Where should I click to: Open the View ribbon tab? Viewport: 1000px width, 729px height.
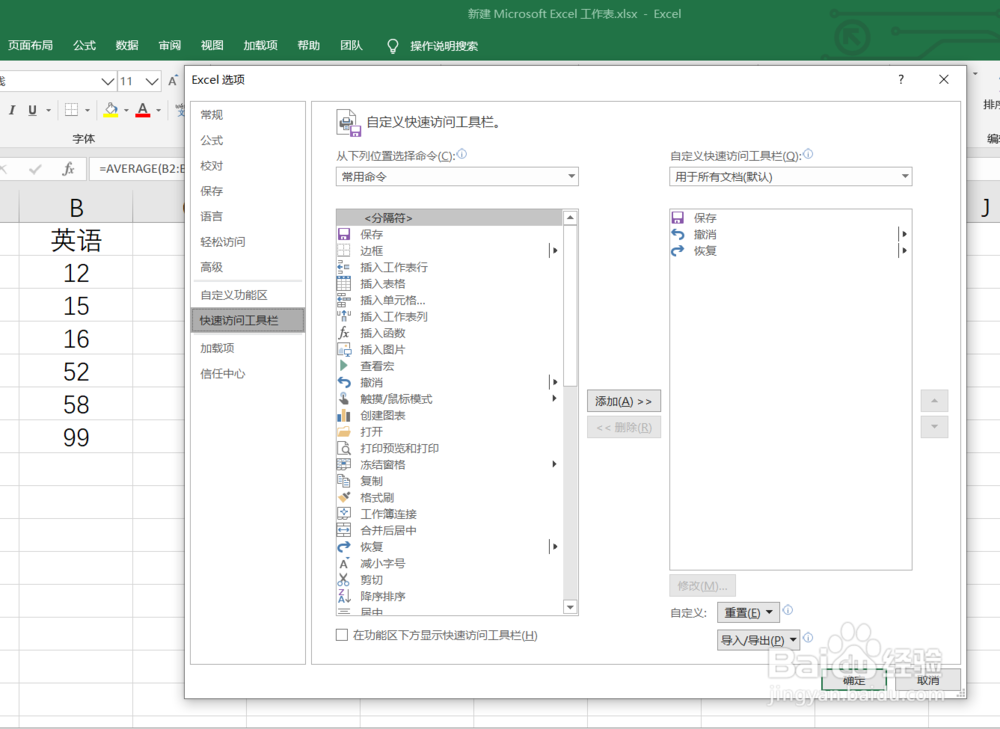(212, 45)
